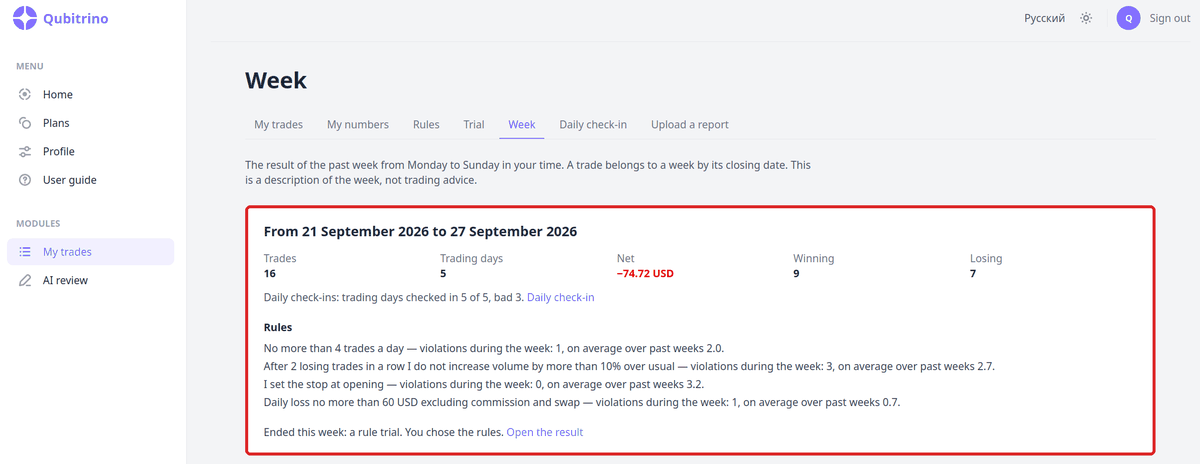Viewport: 1200px width, 464px height.
Task: Click the Winning label
Action: coord(814,258)
